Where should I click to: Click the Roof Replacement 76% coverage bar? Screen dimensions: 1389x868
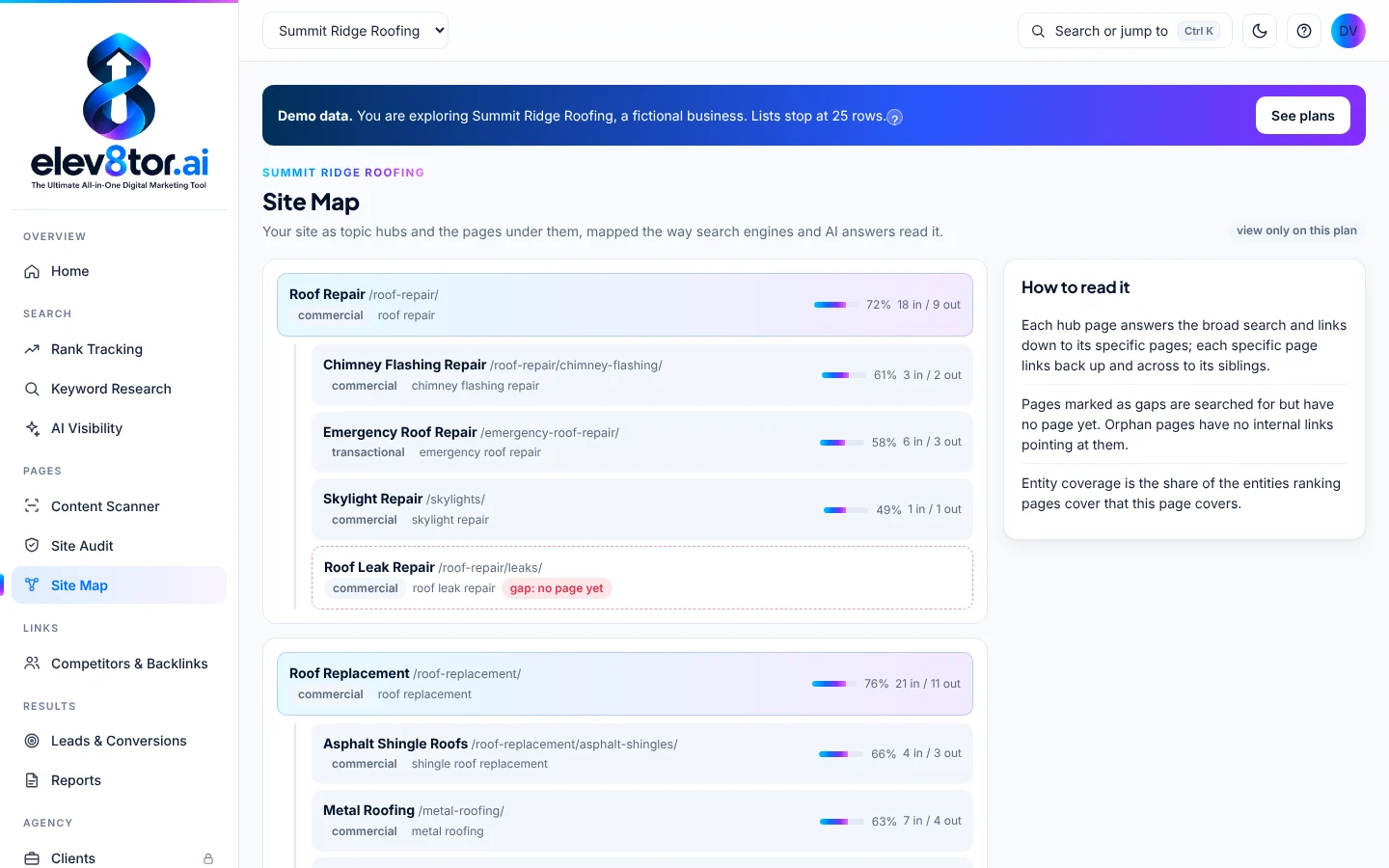(834, 684)
